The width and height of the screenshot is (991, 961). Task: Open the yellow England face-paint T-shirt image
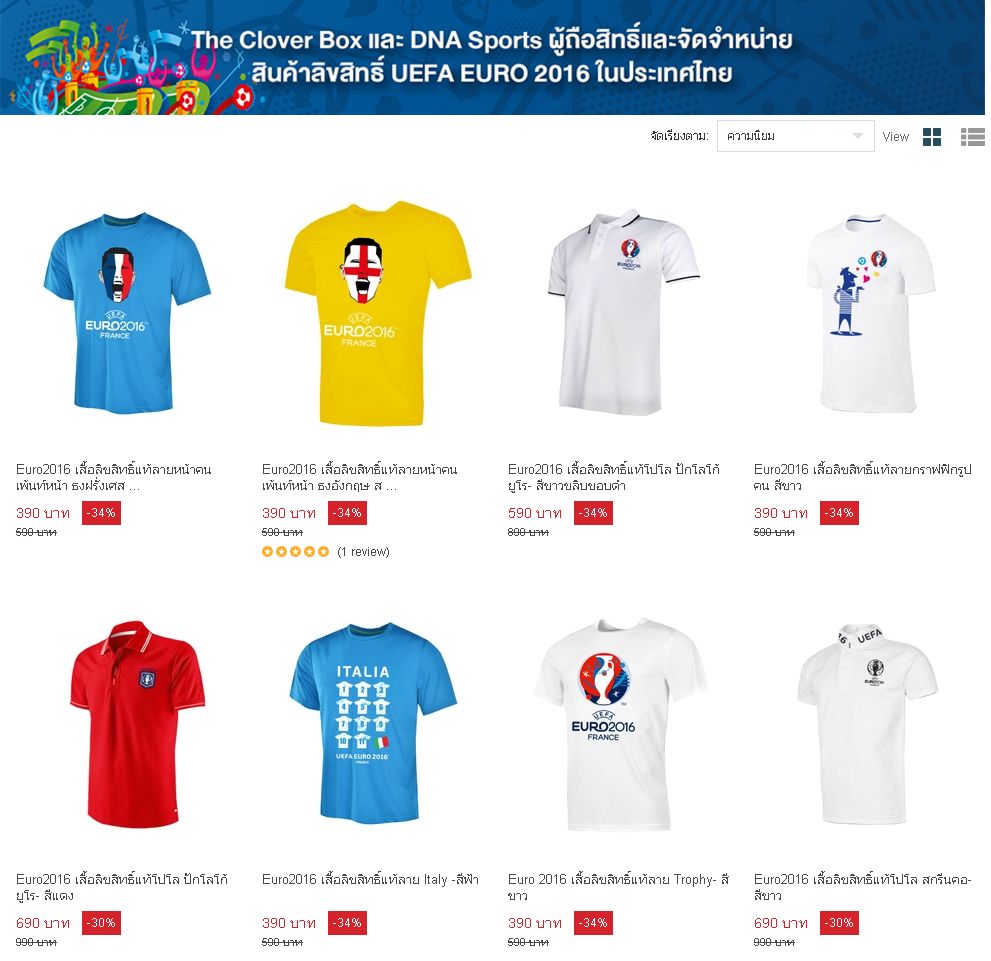click(378, 313)
